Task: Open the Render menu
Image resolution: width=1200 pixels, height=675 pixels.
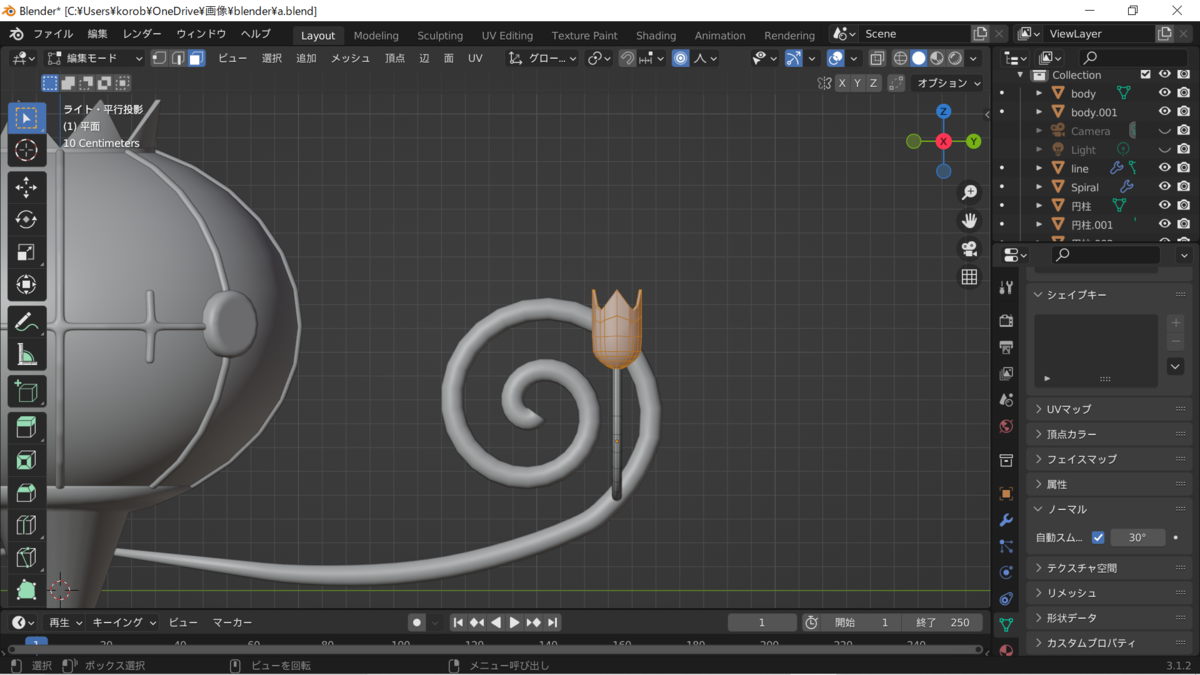Action: point(141,34)
